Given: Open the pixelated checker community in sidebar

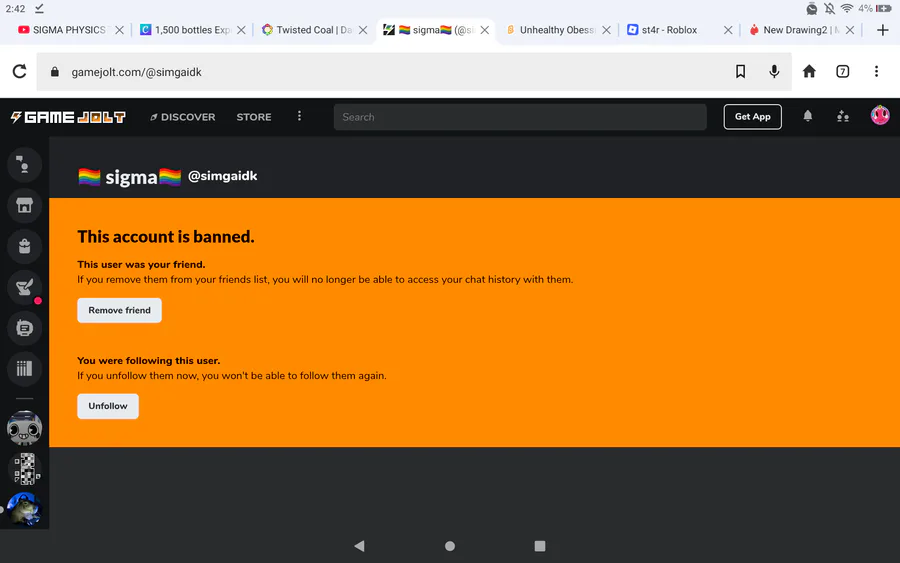Looking at the screenshot, I should click(24, 469).
